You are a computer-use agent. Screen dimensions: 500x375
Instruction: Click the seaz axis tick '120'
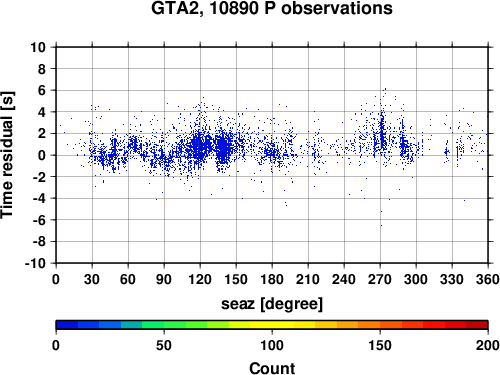pyautogui.click(x=200, y=279)
